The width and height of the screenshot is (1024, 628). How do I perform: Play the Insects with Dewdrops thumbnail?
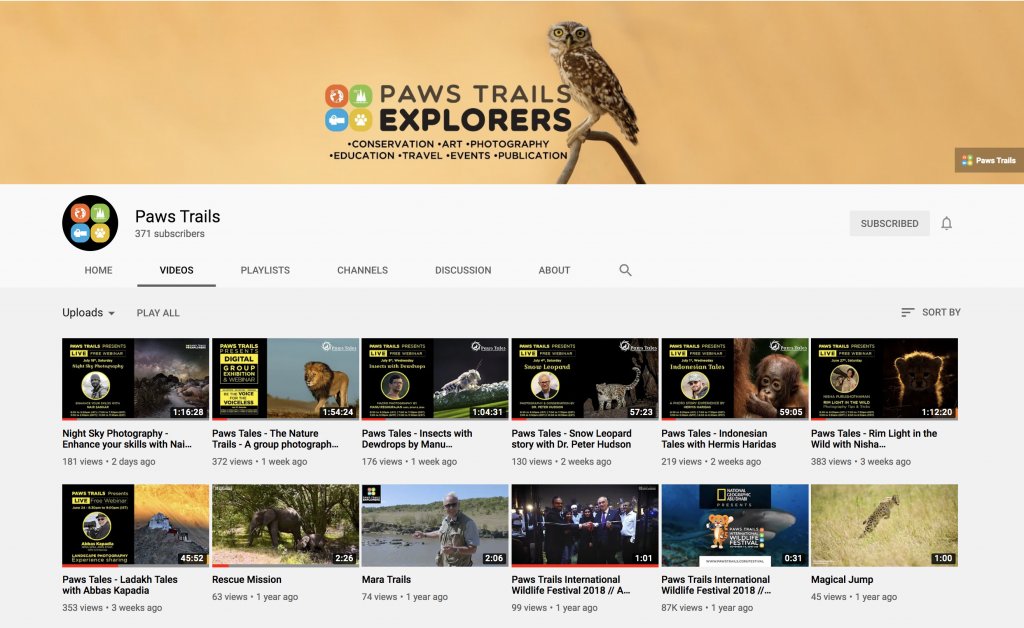coord(435,379)
